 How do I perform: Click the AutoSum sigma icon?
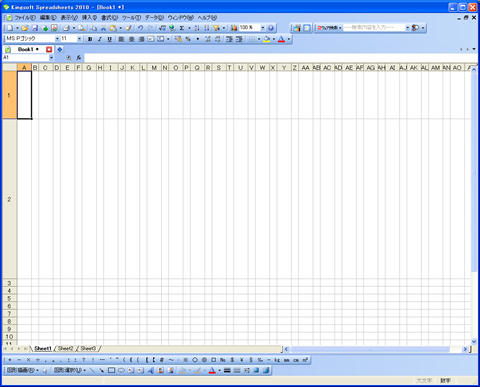[x=182, y=28]
